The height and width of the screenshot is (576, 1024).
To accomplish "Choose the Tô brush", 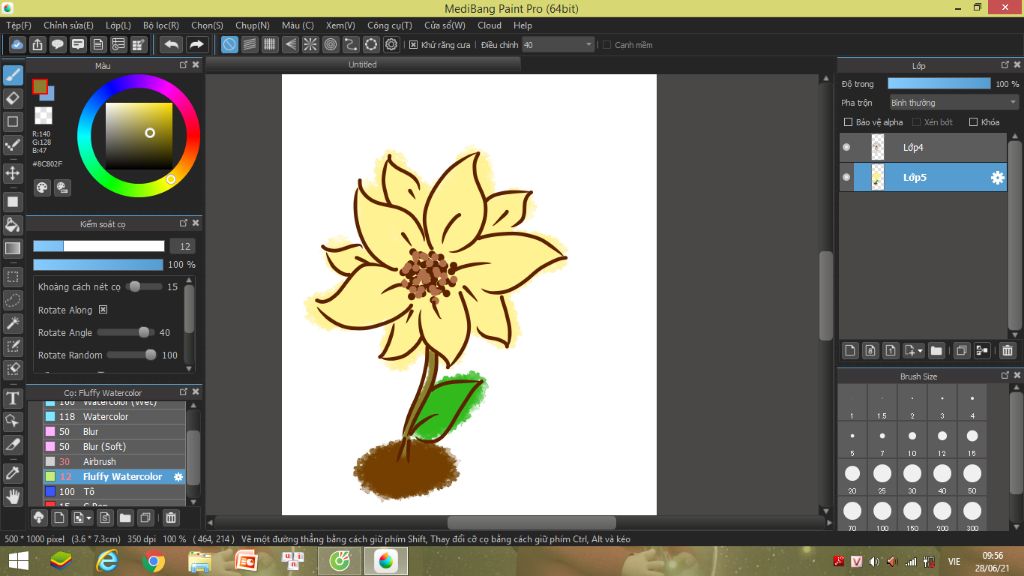I will coord(115,492).
